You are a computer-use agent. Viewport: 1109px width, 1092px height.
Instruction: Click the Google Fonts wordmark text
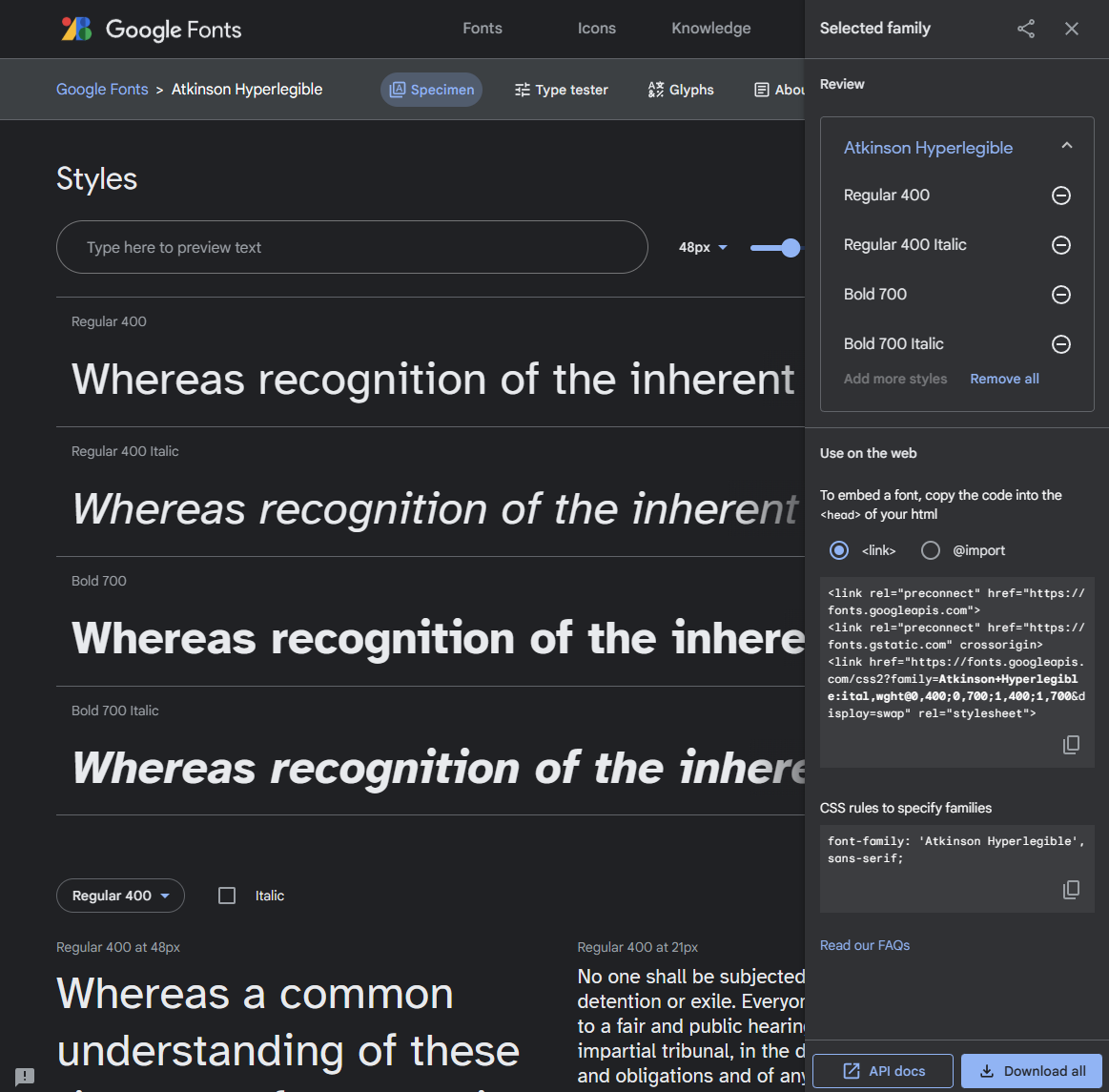point(174,30)
